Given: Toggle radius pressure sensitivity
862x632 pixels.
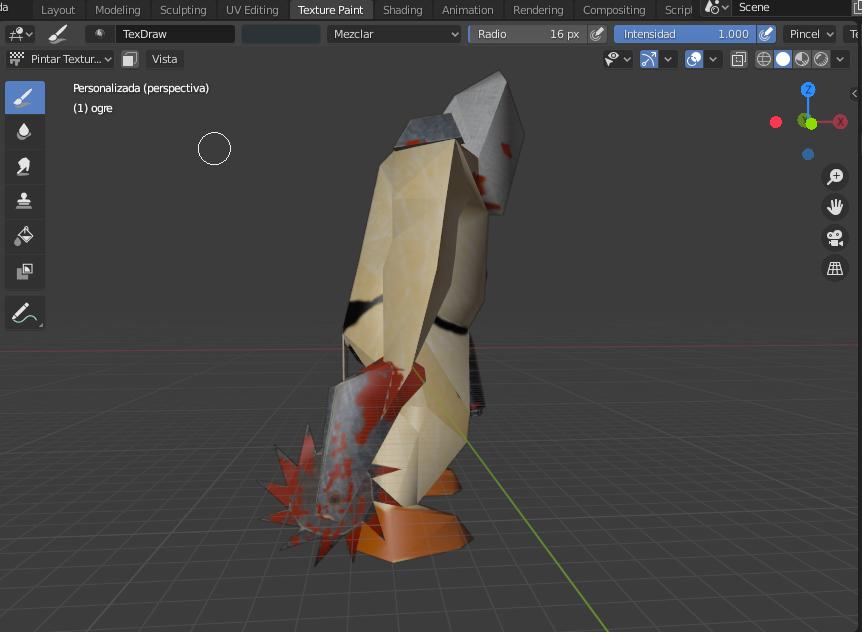Looking at the screenshot, I should pyautogui.click(x=596, y=34).
